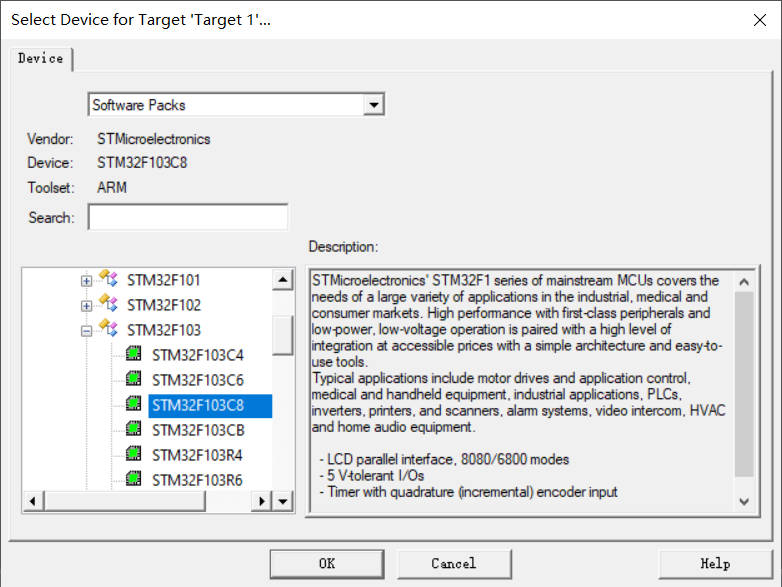Viewport: 782px width, 587px height.
Task: Click the chip icon beside STM32F103C6
Action: click(133, 379)
